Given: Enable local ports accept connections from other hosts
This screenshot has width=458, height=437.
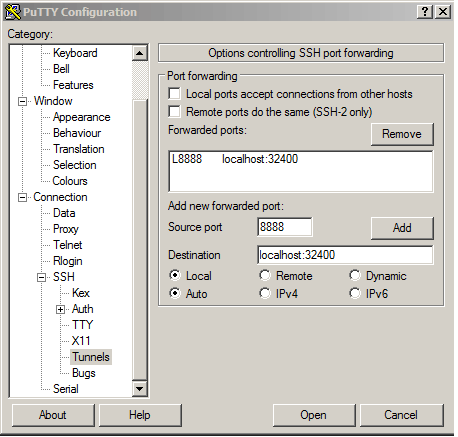Looking at the screenshot, I should click(x=175, y=94).
